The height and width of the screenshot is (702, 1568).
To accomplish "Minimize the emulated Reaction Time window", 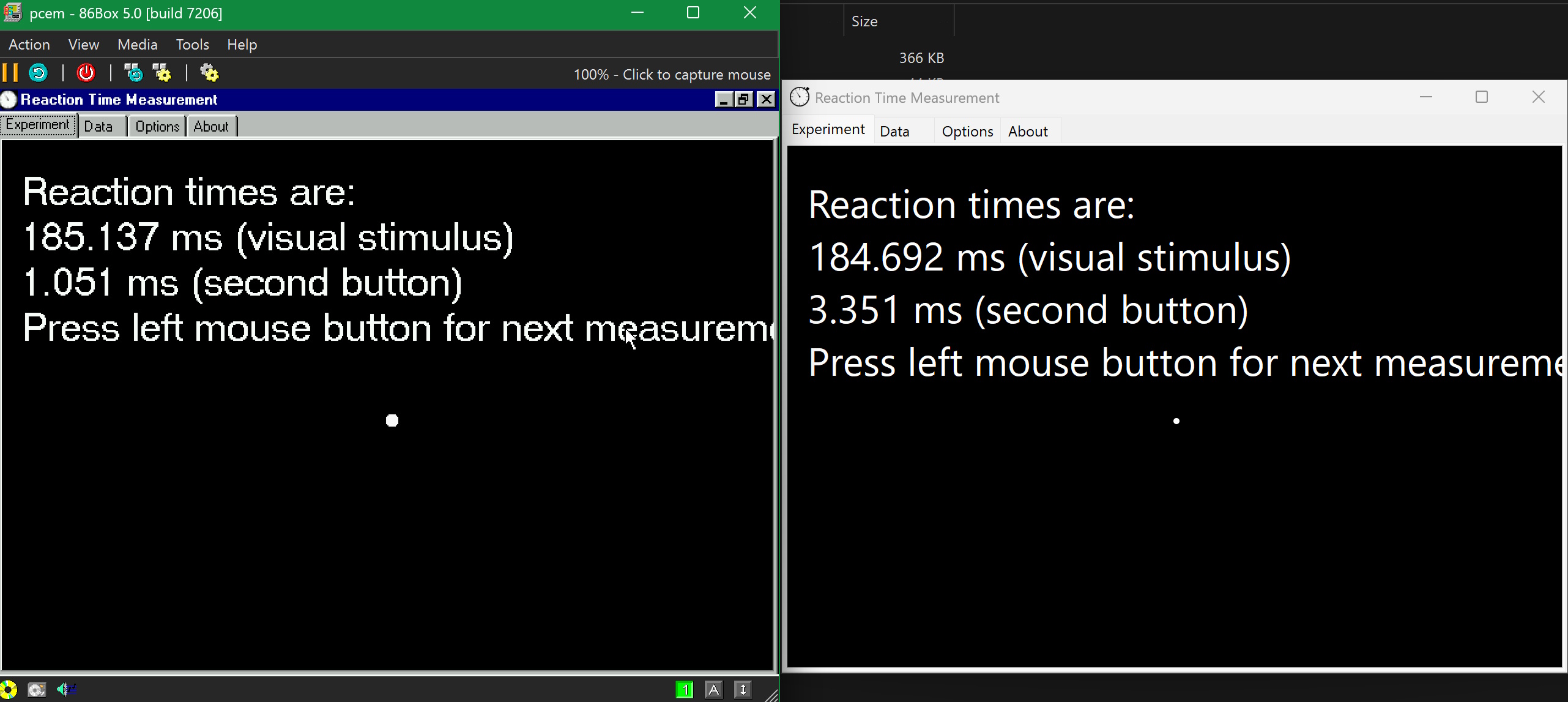I will (x=724, y=99).
